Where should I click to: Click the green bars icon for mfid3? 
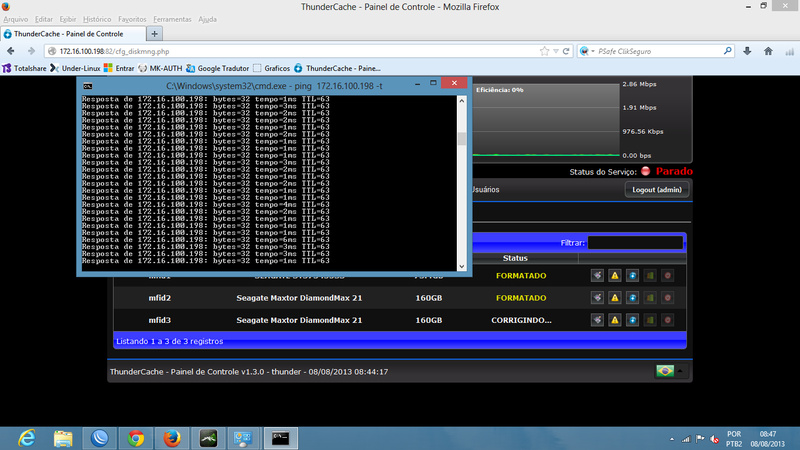click(650, 320)
